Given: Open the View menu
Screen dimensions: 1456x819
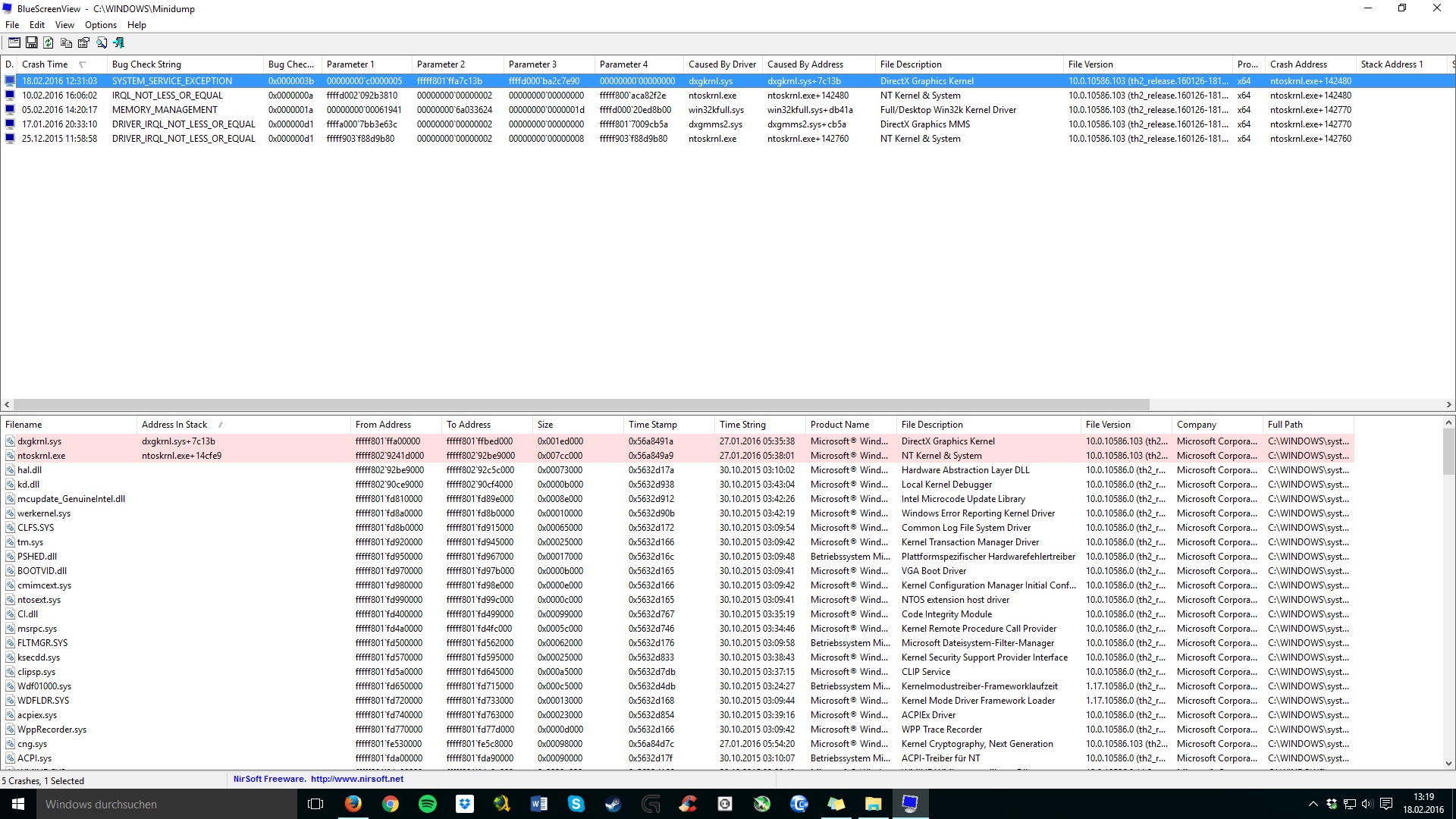Looking at the screenshot, I should [x=64, y=25].
